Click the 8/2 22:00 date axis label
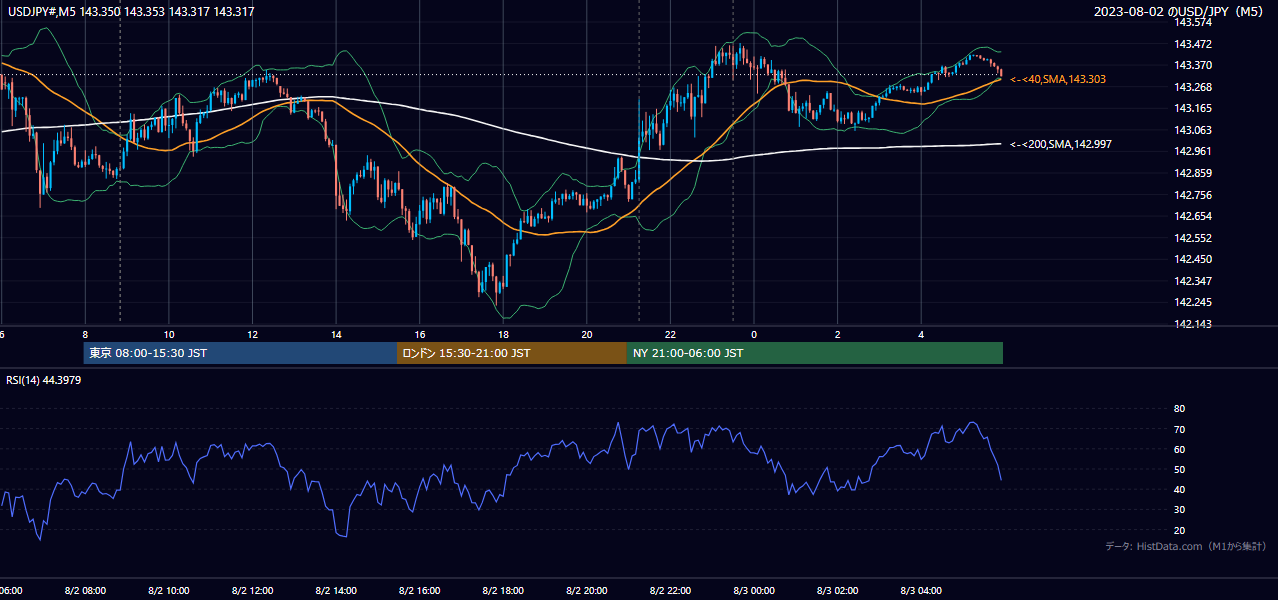Screen dimensions: 1278x600 pos(671,591)
